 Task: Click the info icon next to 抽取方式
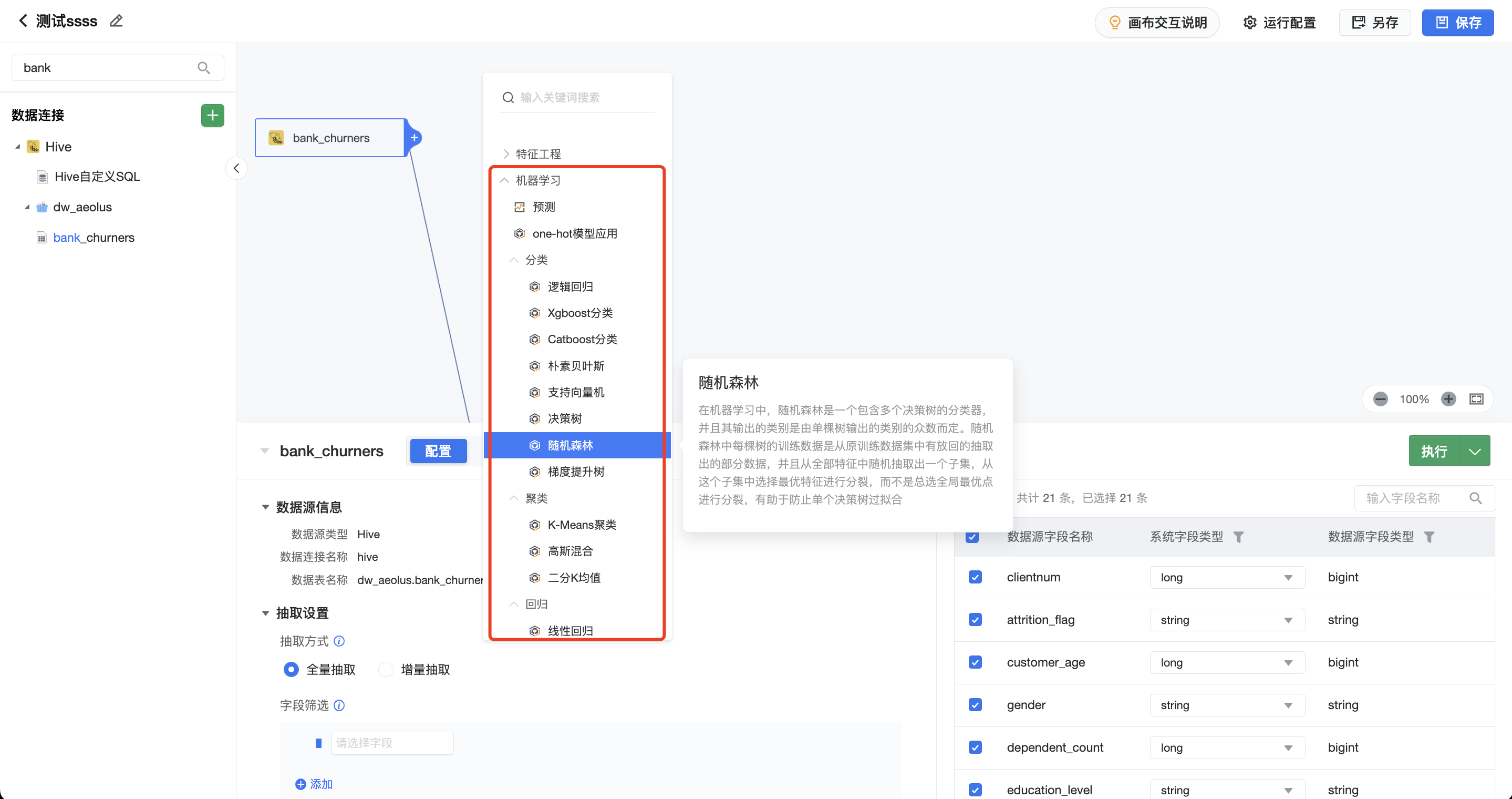pyautogui.click(x=339, y=641)
